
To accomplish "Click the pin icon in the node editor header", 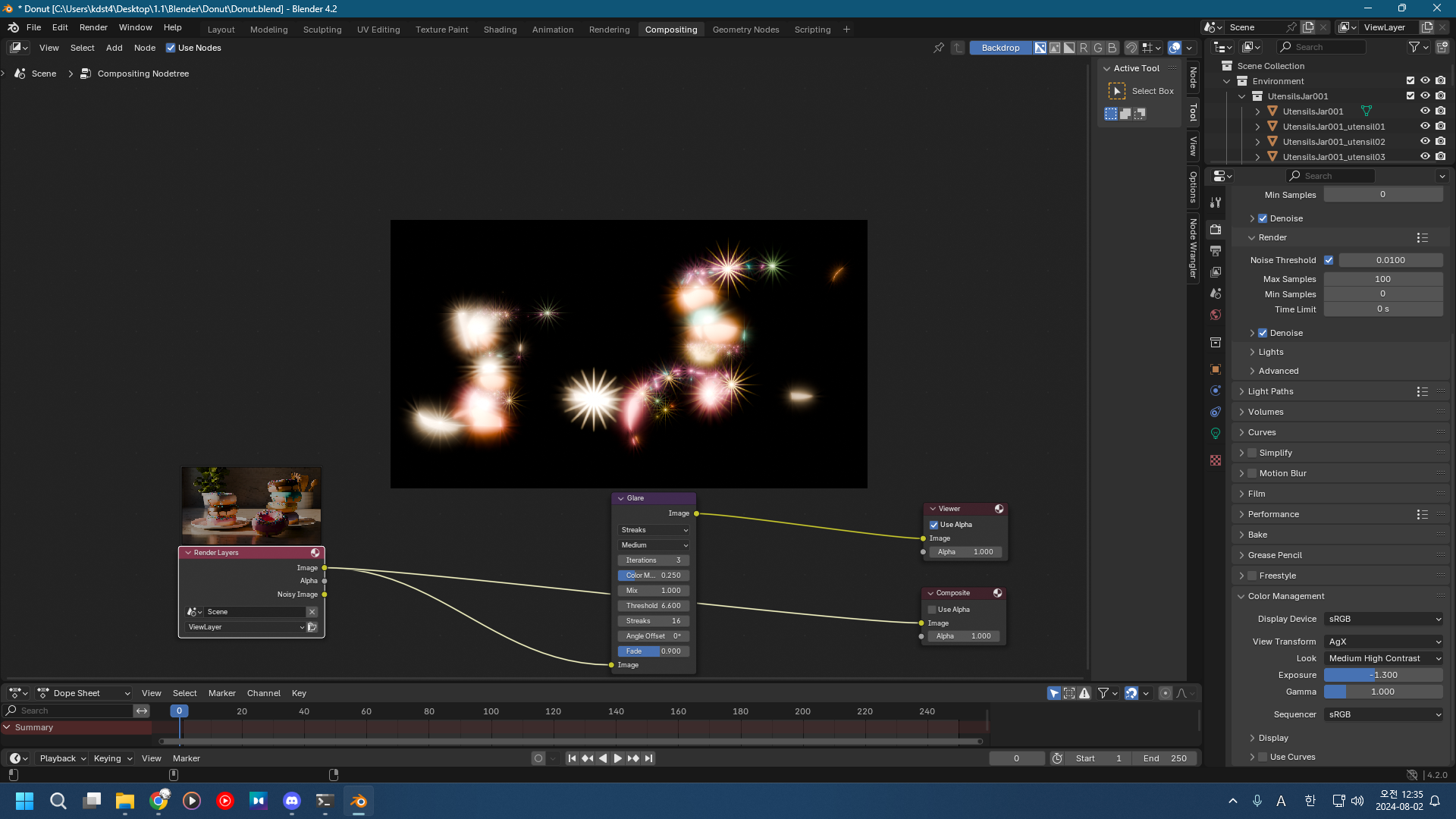I will [x=939, y=48].
